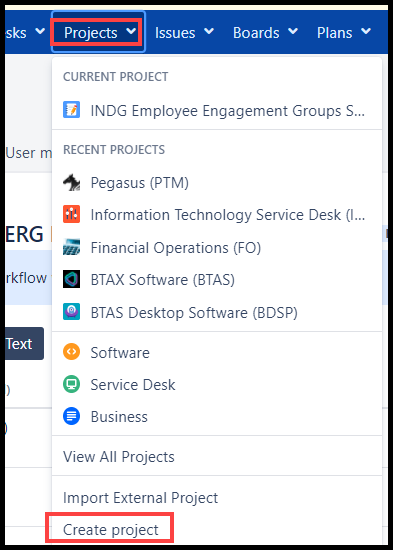The height and width of the screenshot is (550, 393).
Task: Select Create project from the menu
Action: (x=111, y=530)
